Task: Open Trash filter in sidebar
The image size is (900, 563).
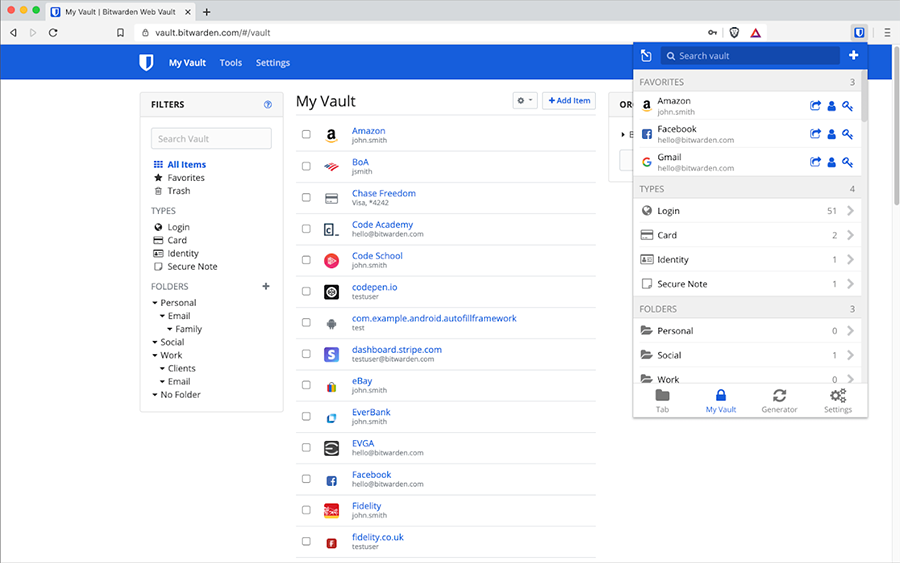Action: [x=178, y=191]
